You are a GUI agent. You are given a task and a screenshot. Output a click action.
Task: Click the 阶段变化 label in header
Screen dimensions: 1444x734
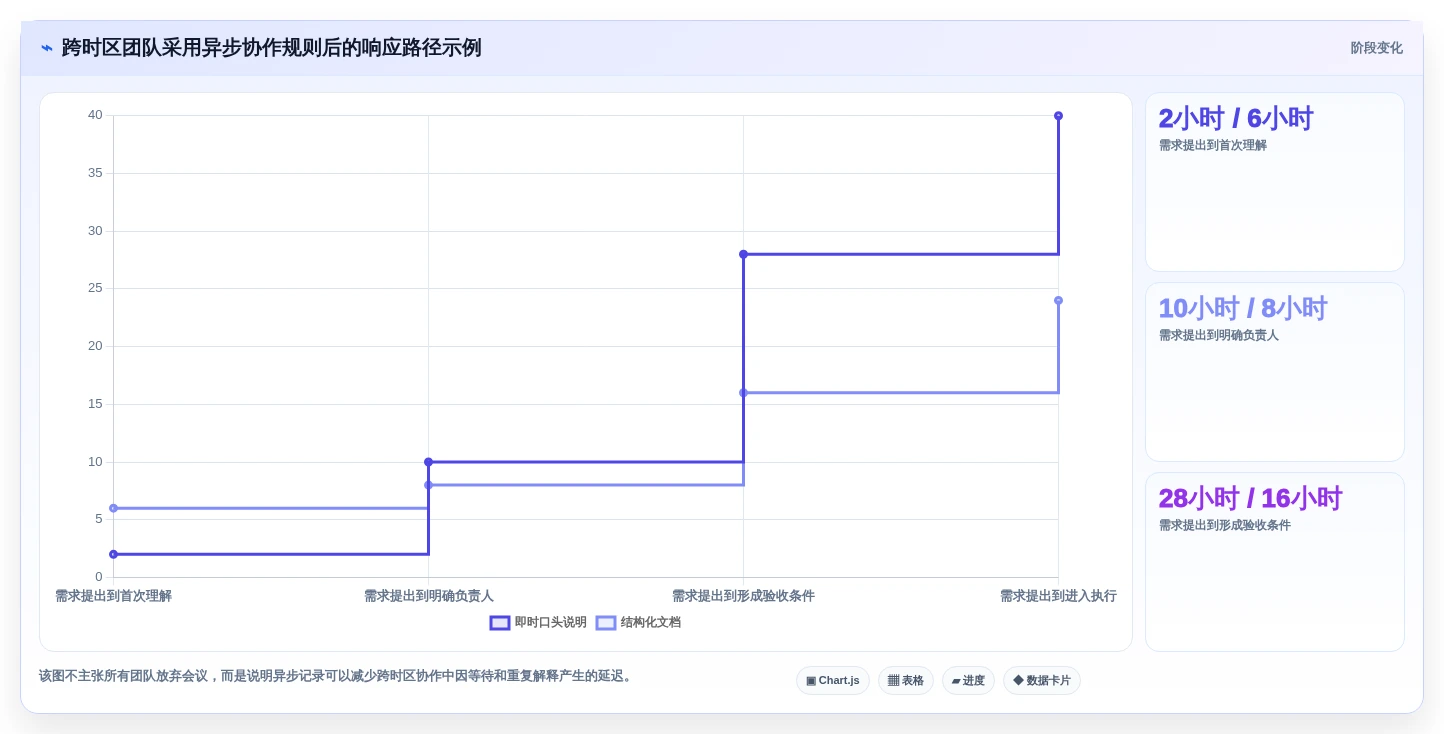coord(1376,48)
